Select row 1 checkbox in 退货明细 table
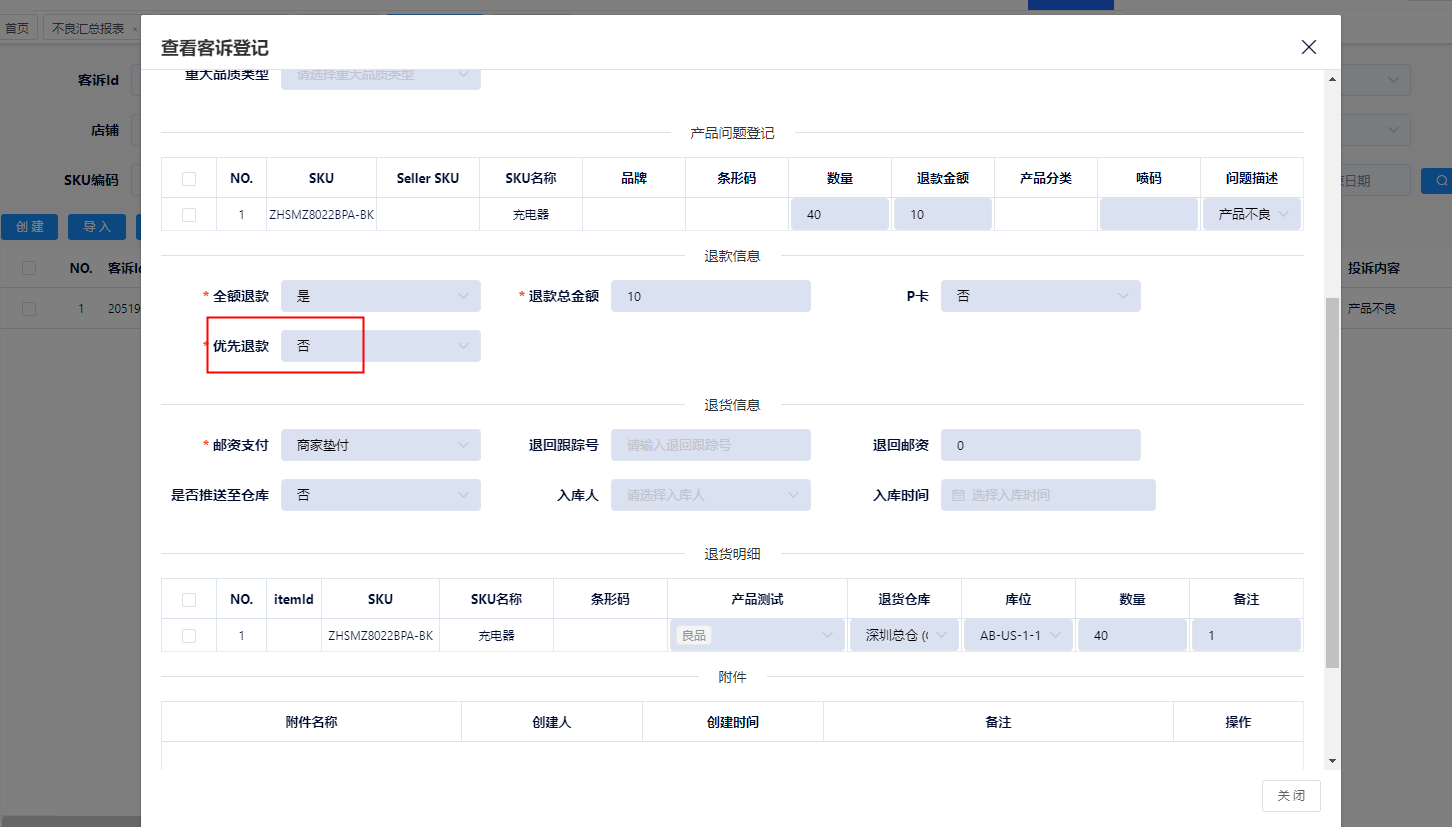This screenshot has width=1452, height=827. pos(189,636)
